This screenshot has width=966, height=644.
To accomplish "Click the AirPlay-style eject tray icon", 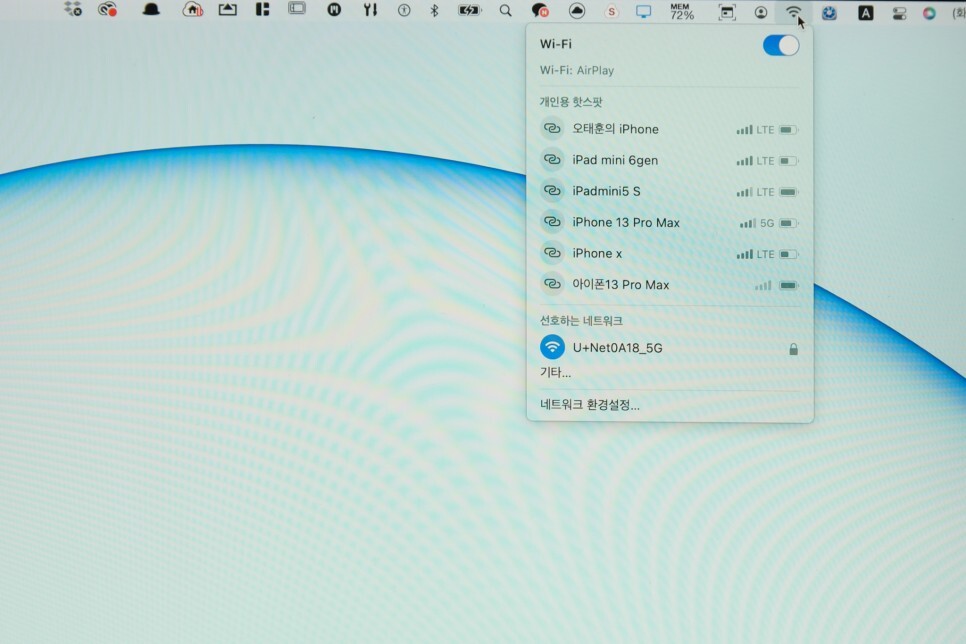I will (227, 9).
